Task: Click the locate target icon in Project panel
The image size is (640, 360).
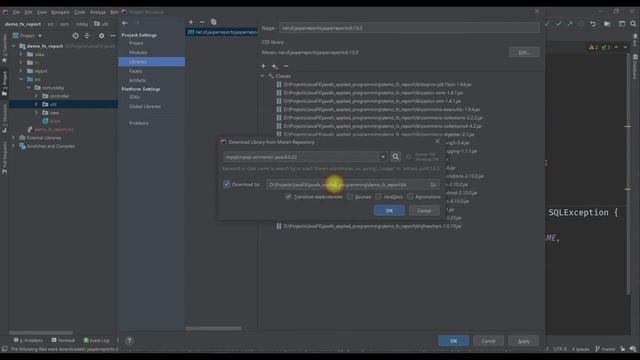Action: click(x=76, y=36)
